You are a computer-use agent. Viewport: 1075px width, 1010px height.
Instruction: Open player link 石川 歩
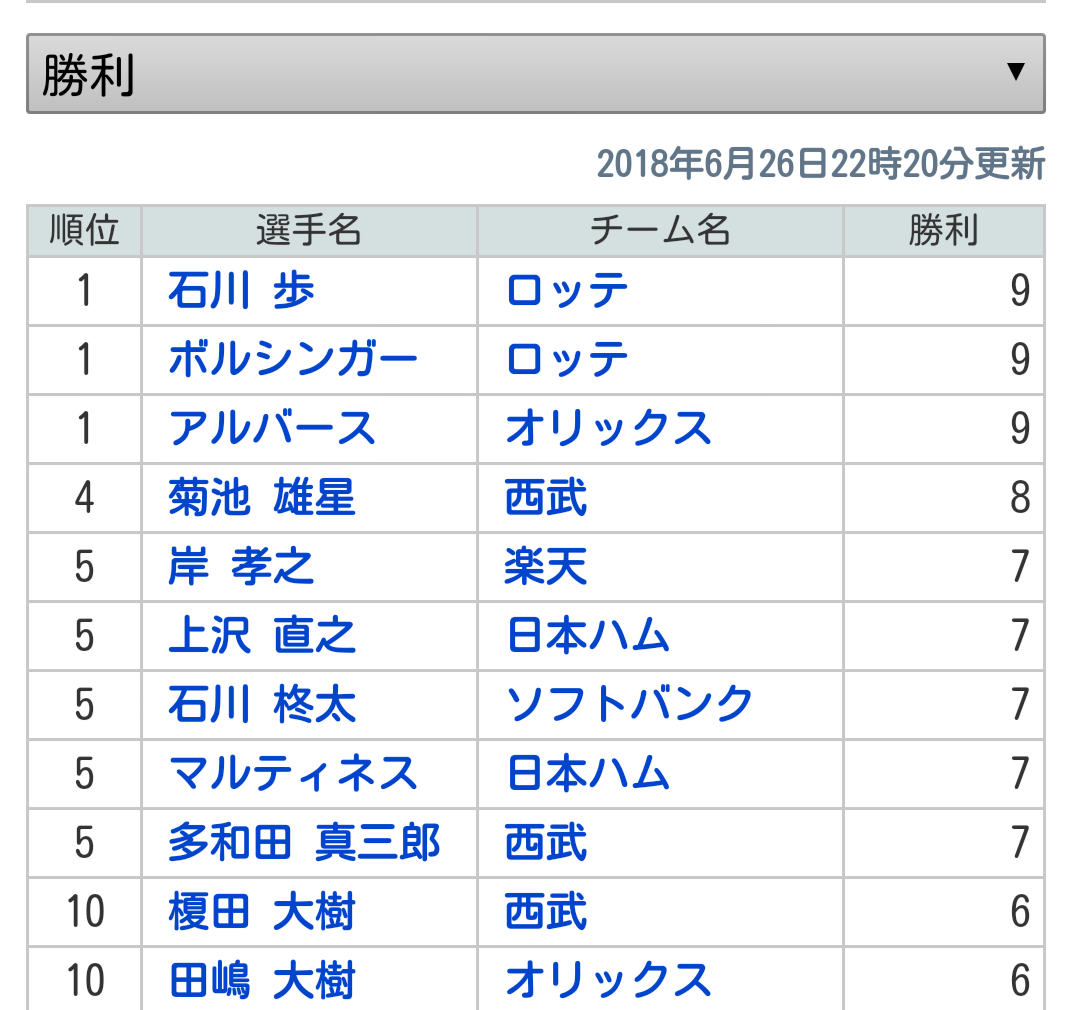point(241,291)
